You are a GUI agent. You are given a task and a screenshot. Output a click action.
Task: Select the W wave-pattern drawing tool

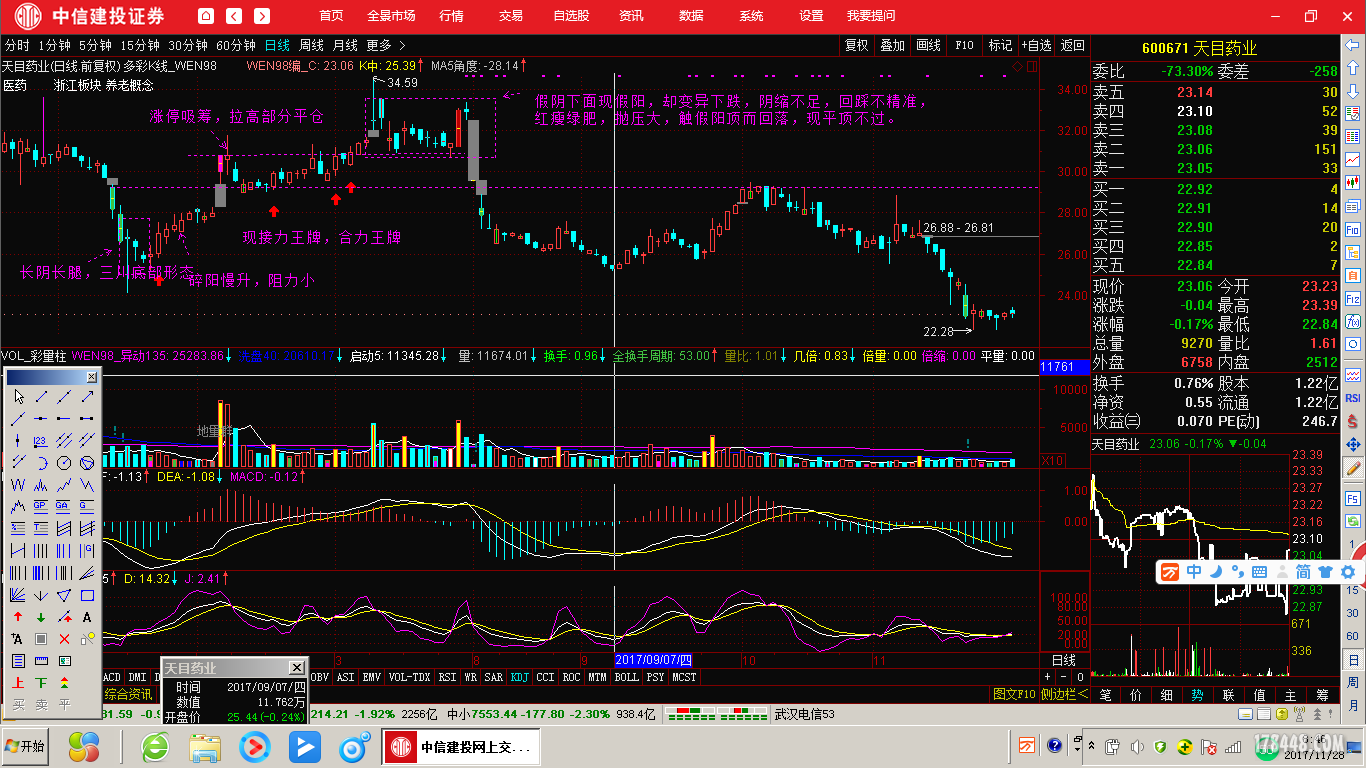19,484
